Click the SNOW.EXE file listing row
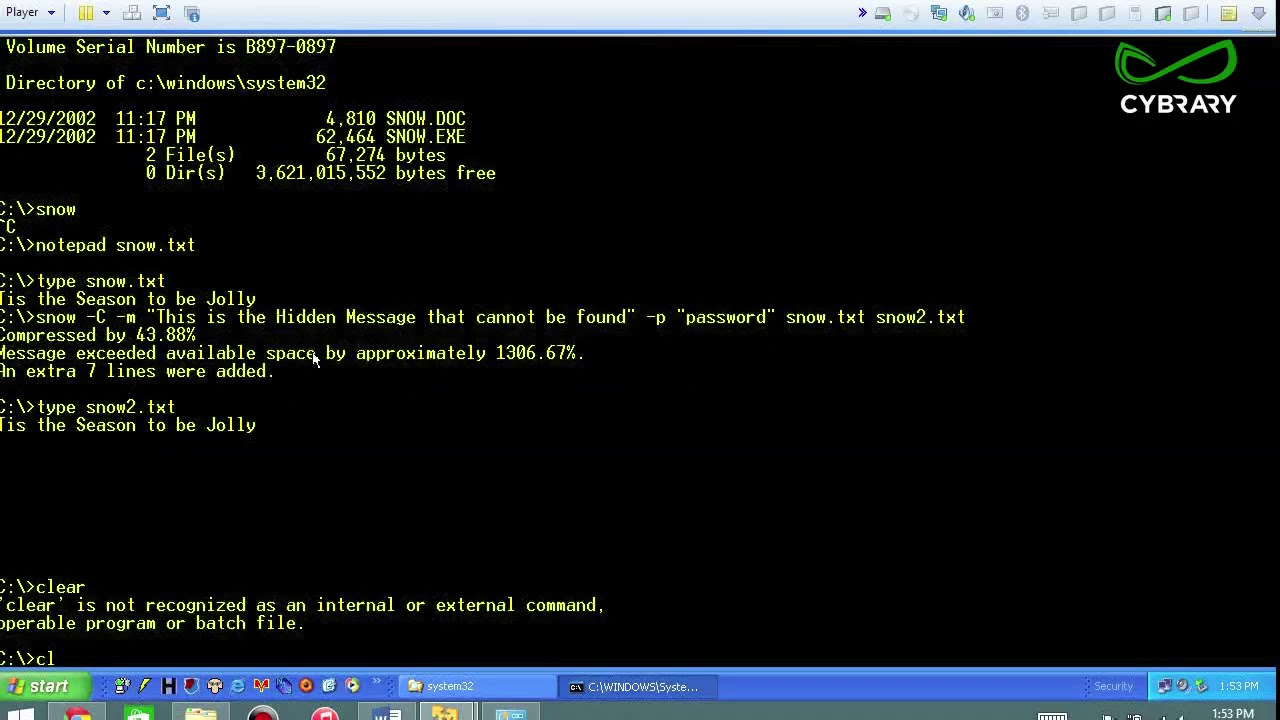Screen dimensions: 1280x720 pyautogui.click(x=233, y=137)
